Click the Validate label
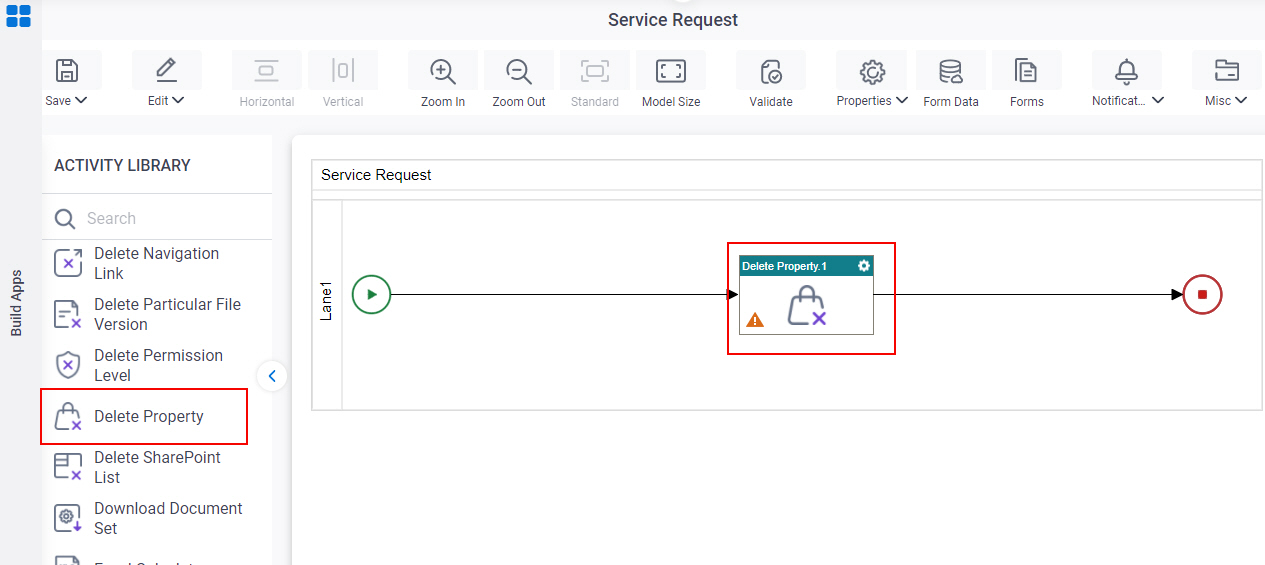This screenshot has width=1265, height=565. click(x=771, y=102)
